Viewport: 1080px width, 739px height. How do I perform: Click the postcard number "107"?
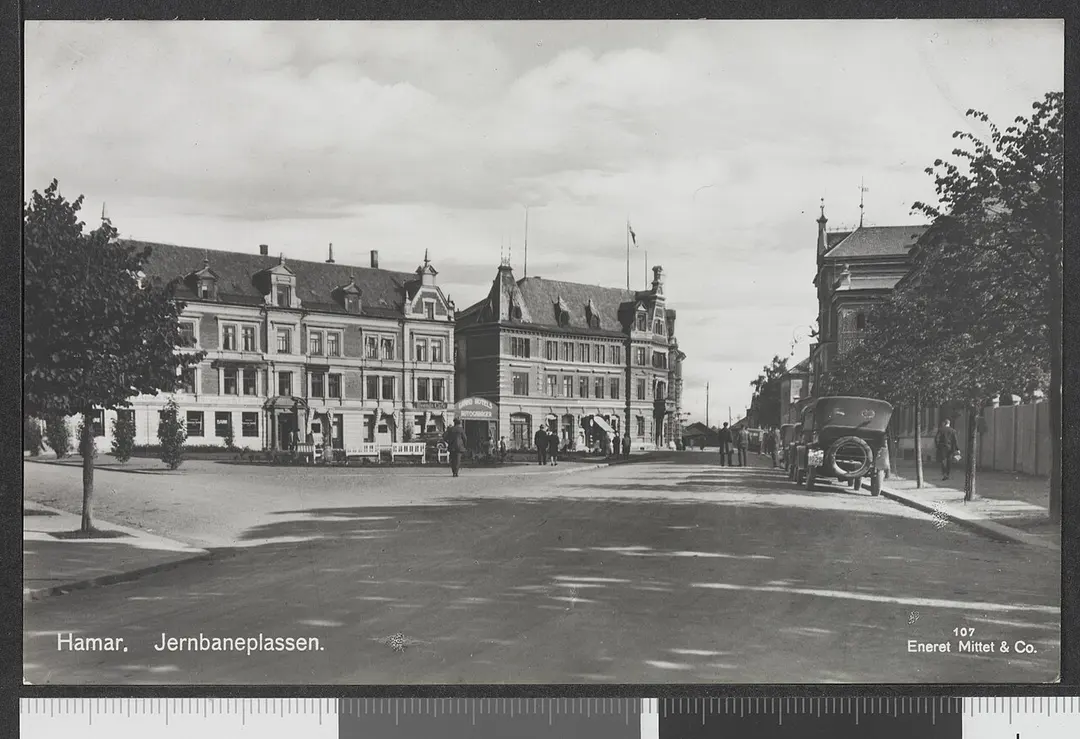click(964, 632)
